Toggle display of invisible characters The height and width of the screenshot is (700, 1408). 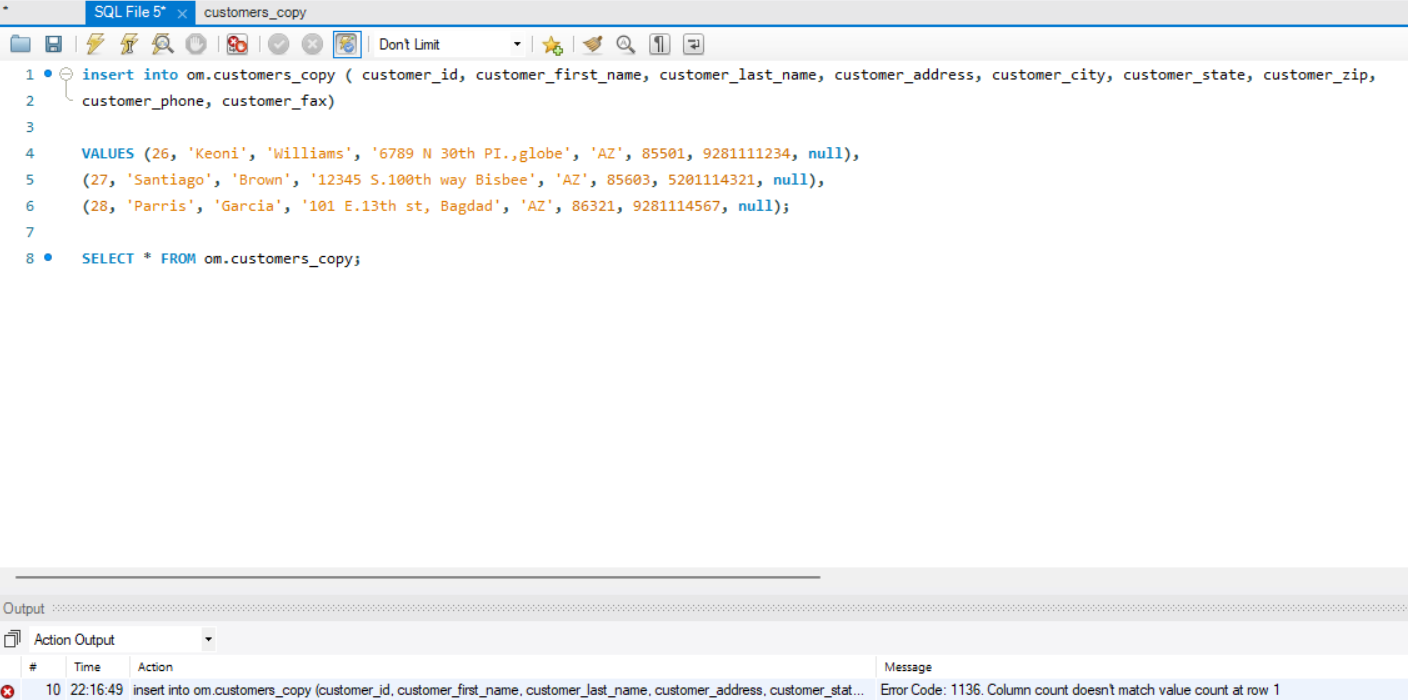pyautogui.click(x=659, y=44)
